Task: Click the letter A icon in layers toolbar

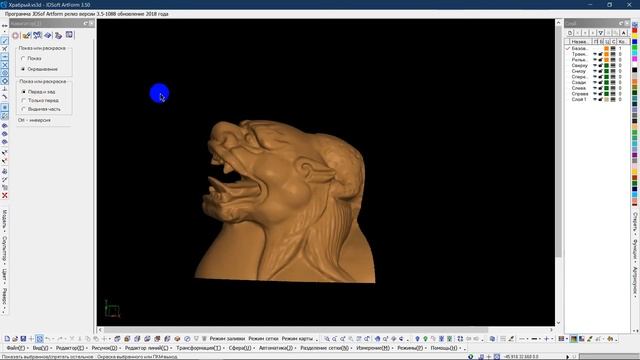Action: point(623,33)
